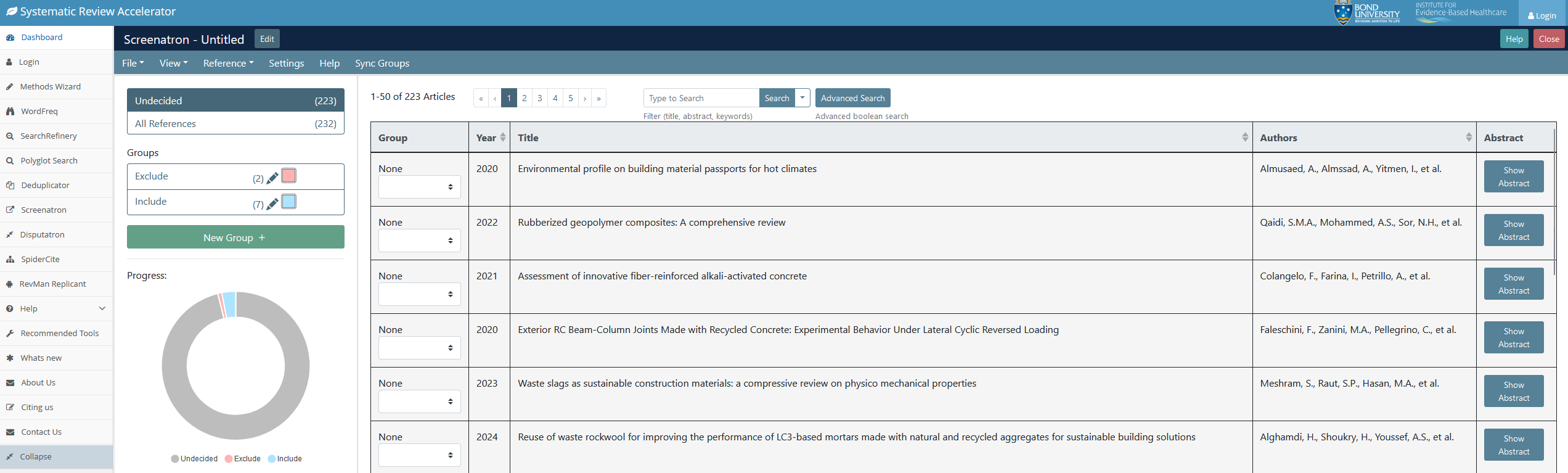Screen dimensions: 1568x473
Task: Open the Reference menu
Action: (x=228, y=63)
